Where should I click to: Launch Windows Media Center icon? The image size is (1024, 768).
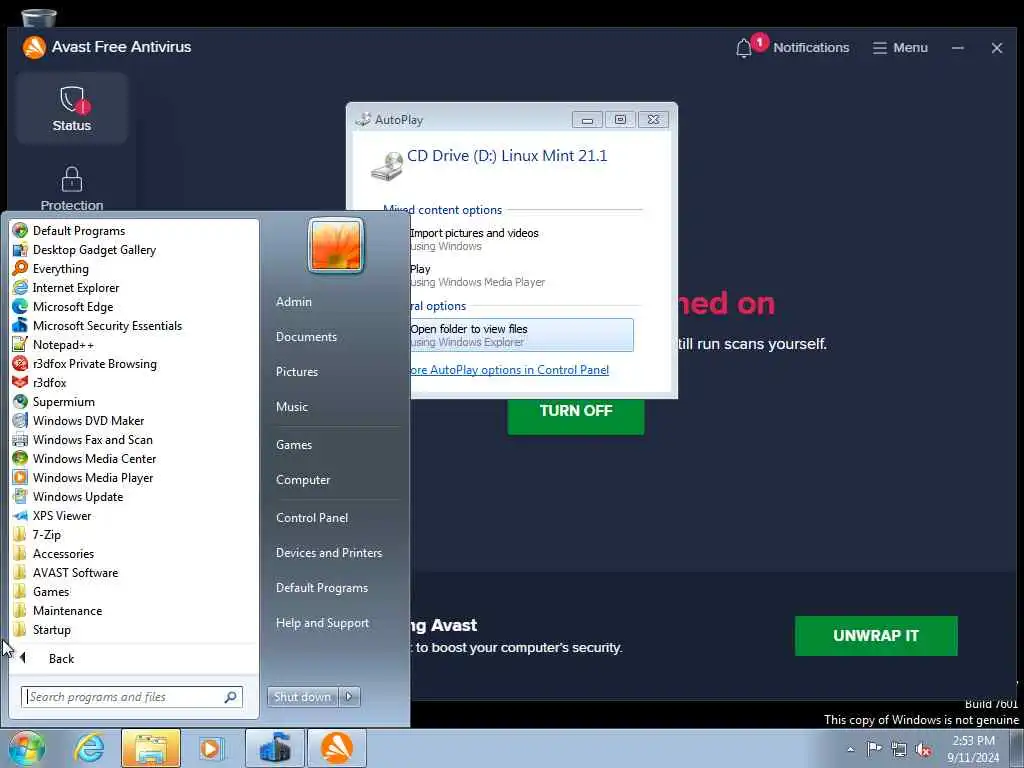click(20, 458)
